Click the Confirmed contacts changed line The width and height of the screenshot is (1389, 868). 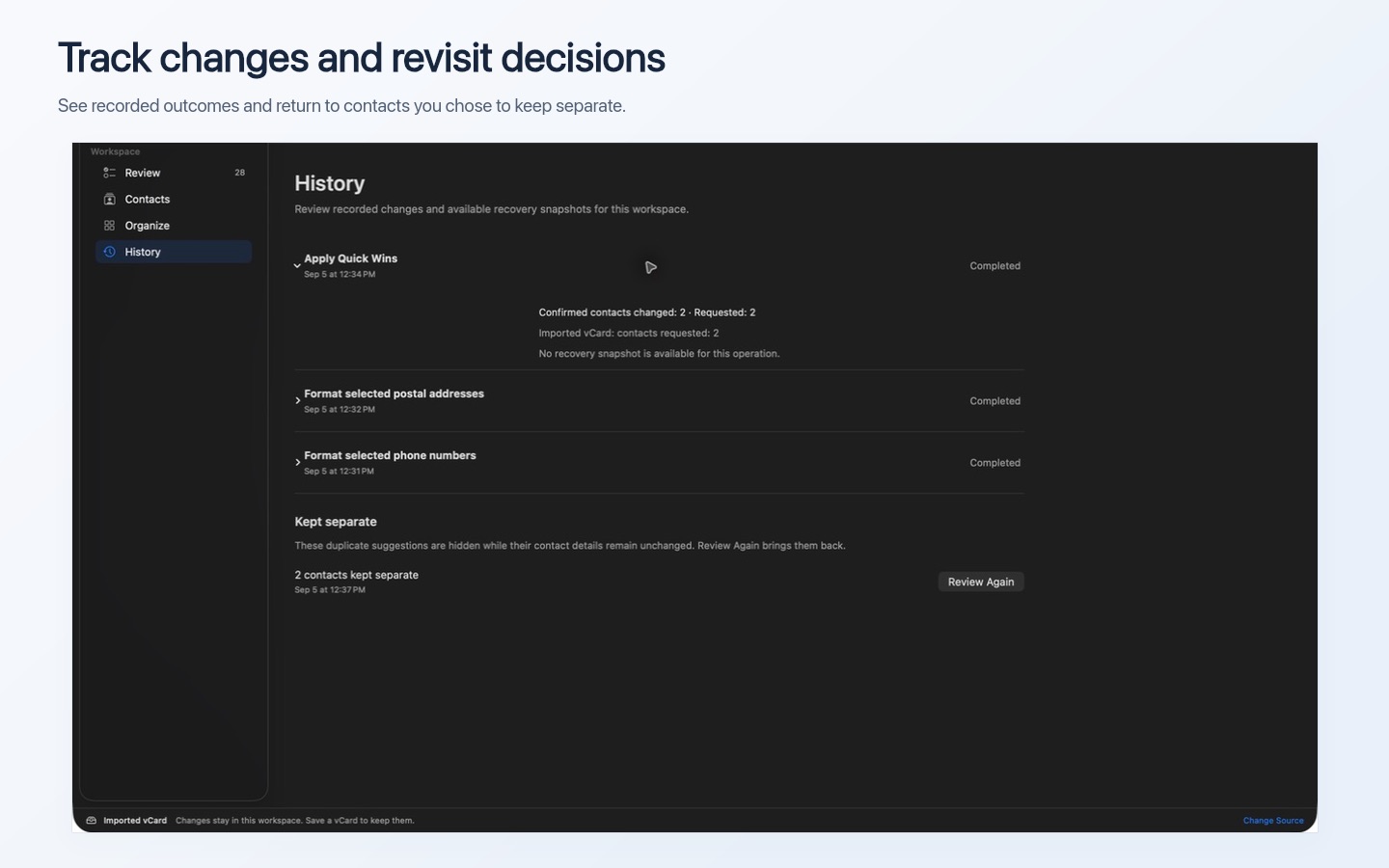click(647, 312)
